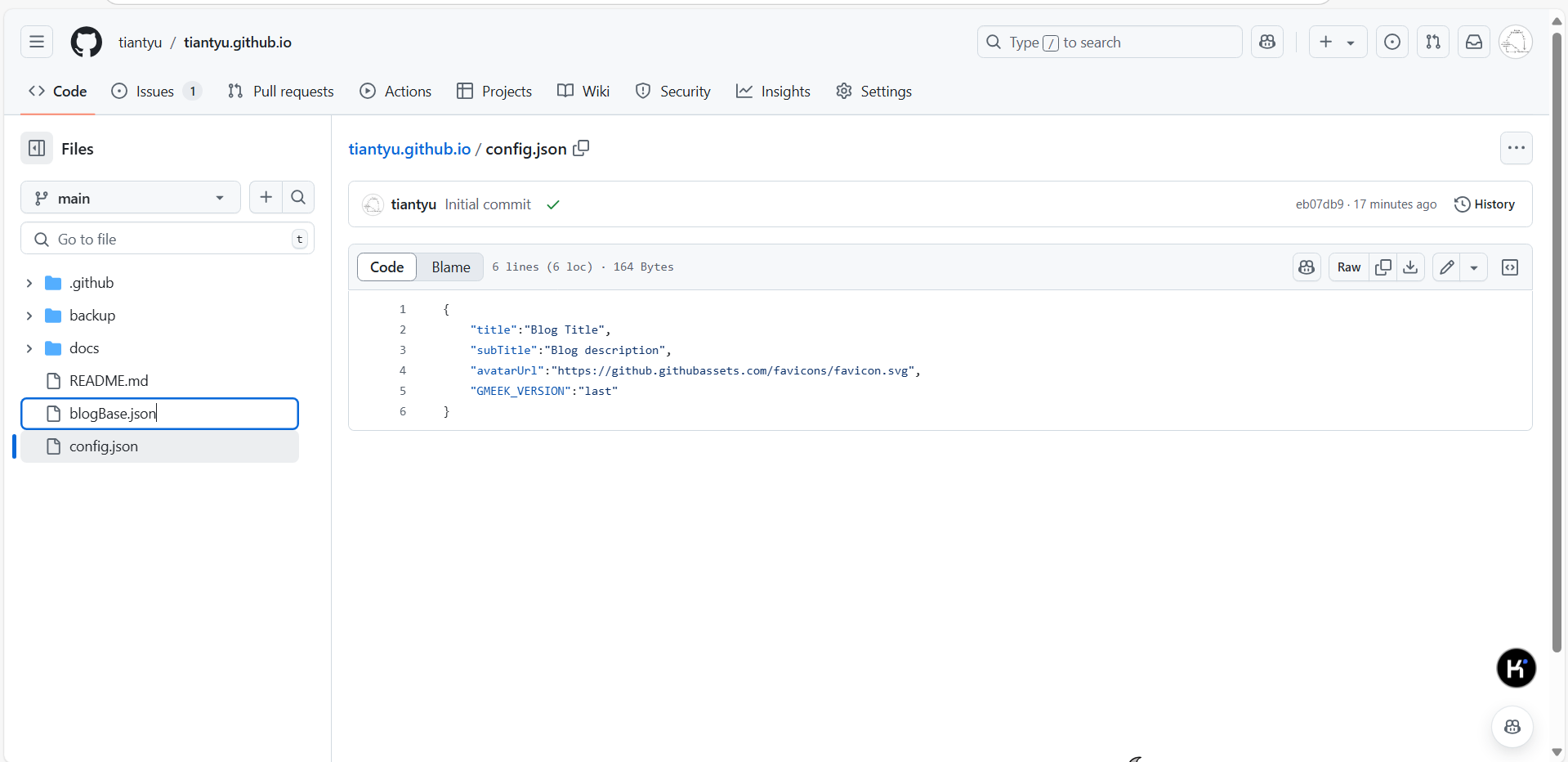Click the GitHub logo home icon
This screenshot has width=1568, height=762.
click(87, 43)
